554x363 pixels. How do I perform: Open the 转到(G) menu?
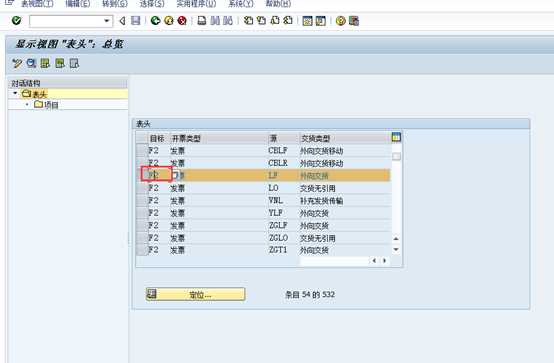[115, 4]
